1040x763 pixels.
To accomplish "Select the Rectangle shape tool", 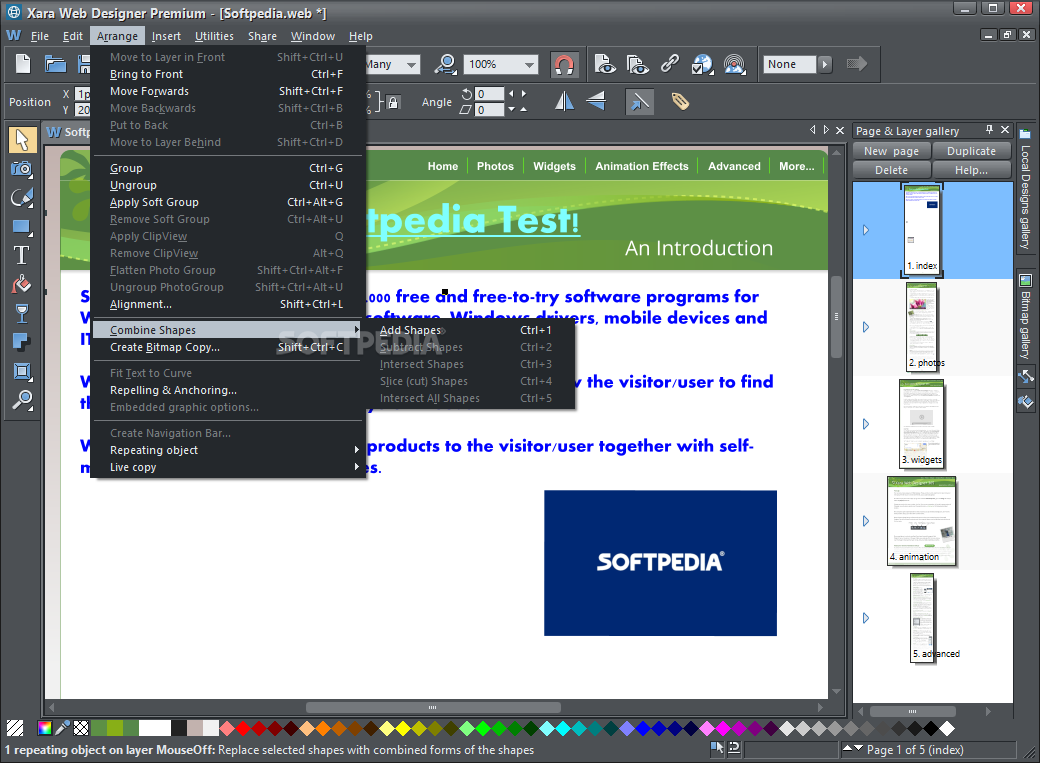I will point(22,227).
